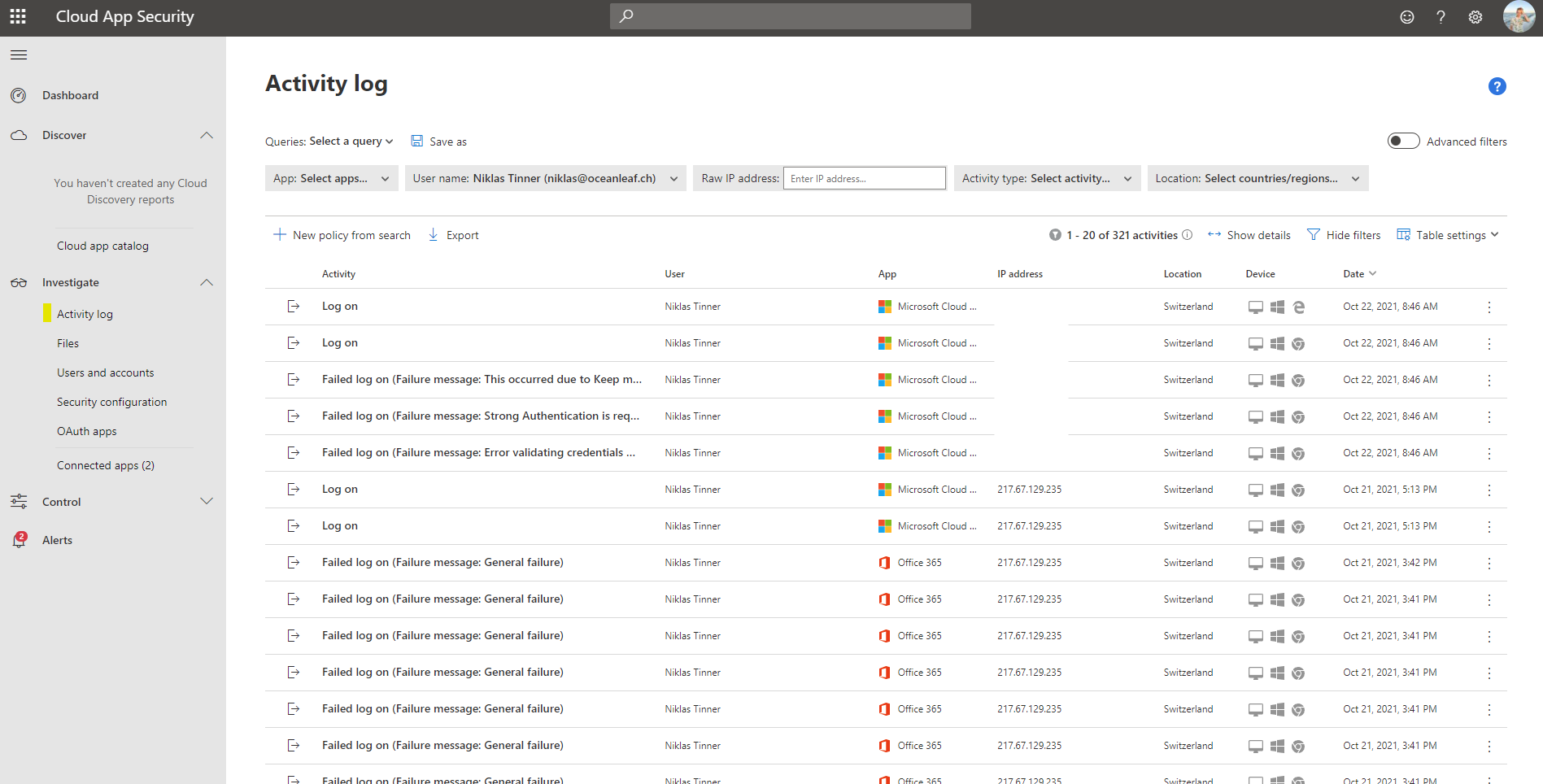The image size is (1543, 784).
Task: Open the row menu for the Strong Authentication failure
Action: 1489,416
